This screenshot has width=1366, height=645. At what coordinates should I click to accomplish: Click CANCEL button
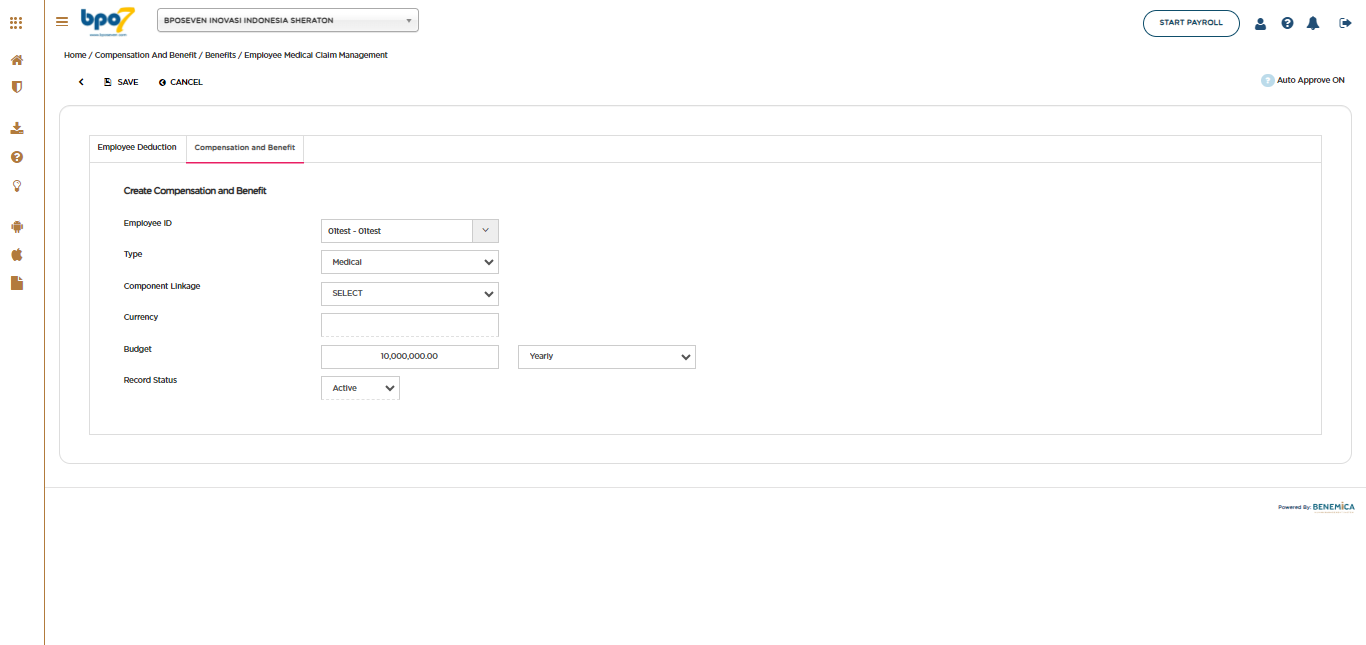pyautogui.click(x=180, y=82)
